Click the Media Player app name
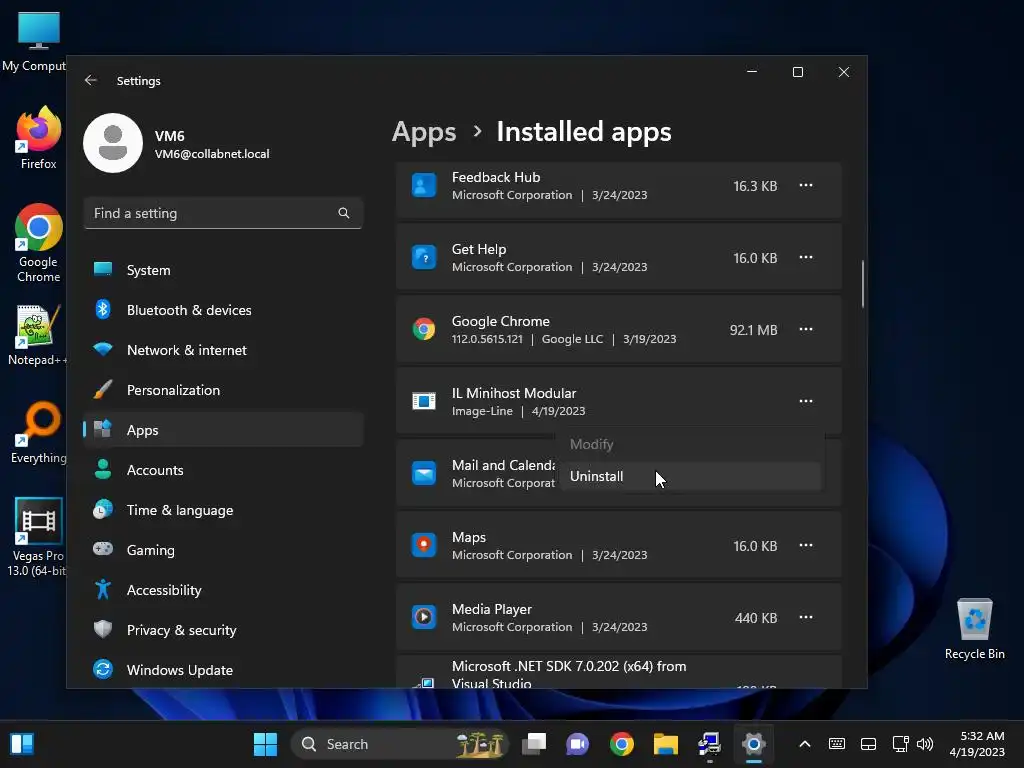The width and height of the screenshot is (1024, 768). pos(492,609)
